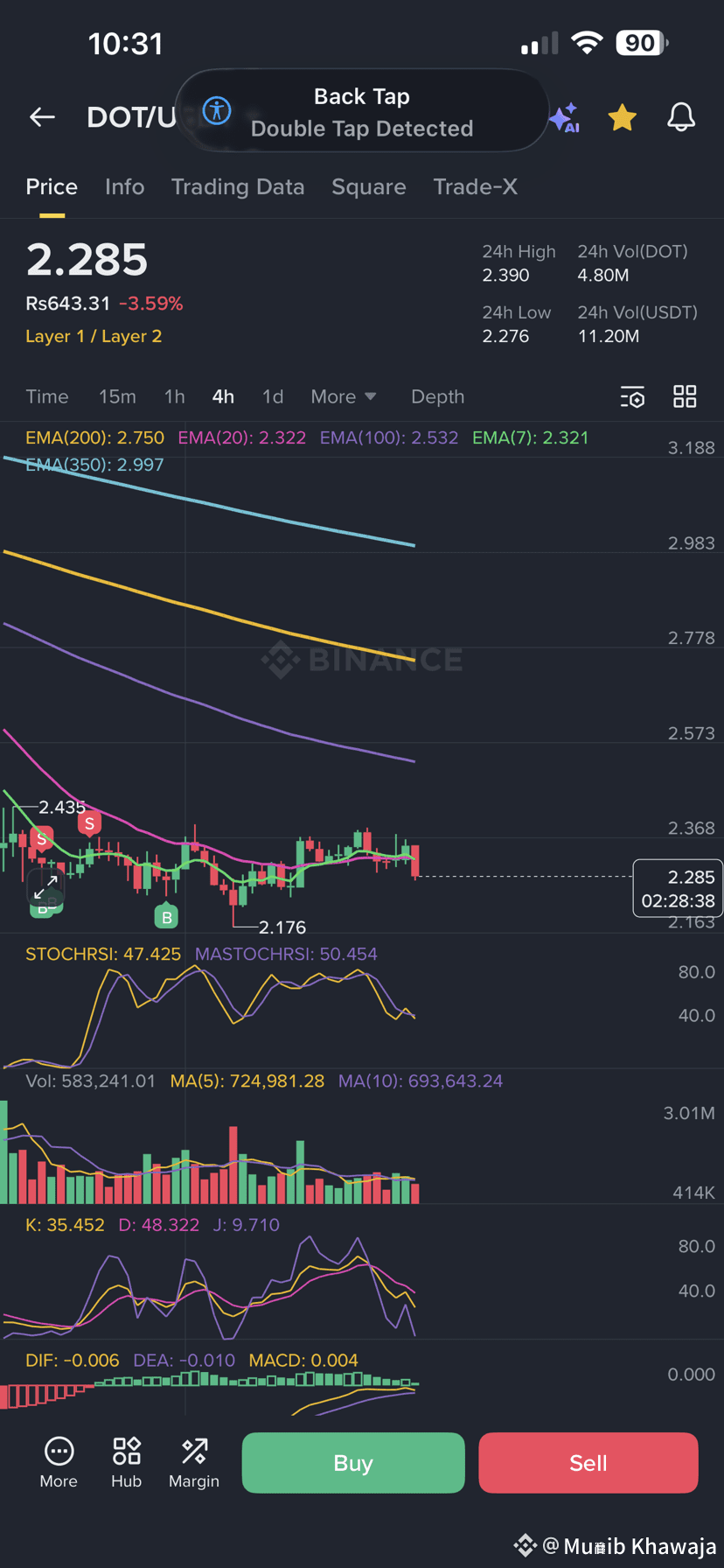724x1568 pixels.
Task: Tap the battery level indicator
Action: (x=642, y=43)
